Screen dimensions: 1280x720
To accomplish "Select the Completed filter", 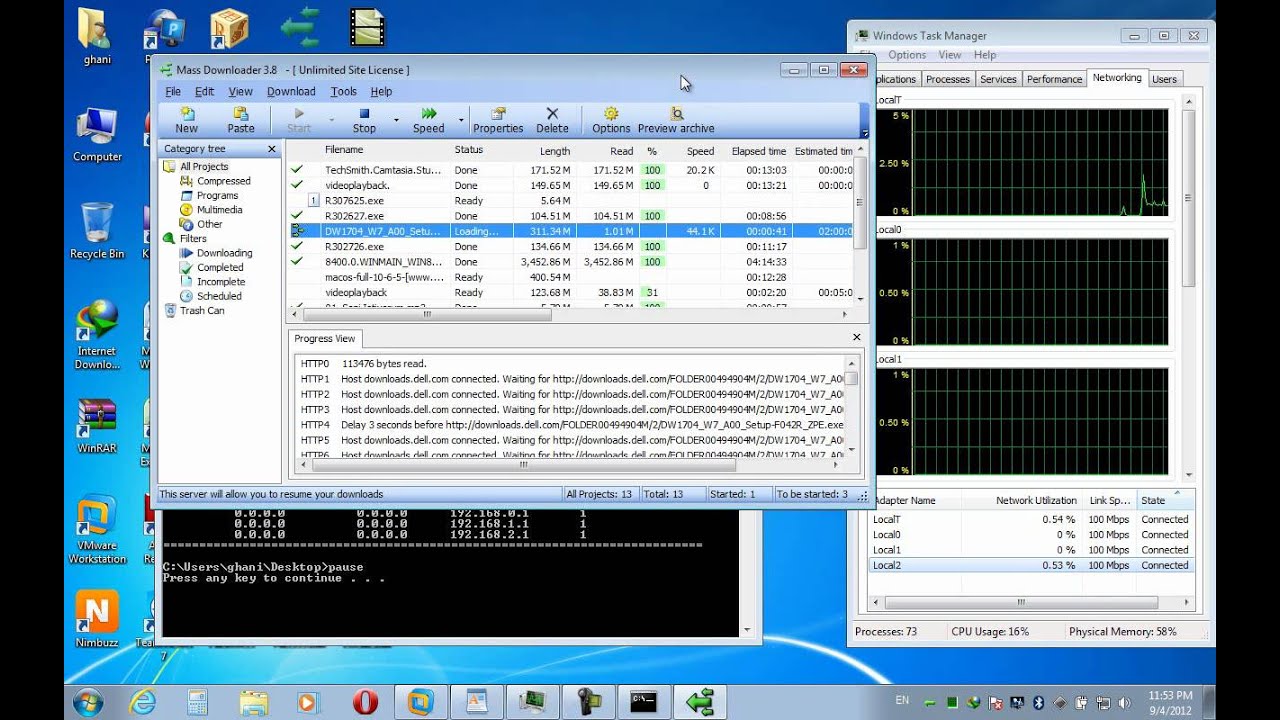I will coord(220,268).
